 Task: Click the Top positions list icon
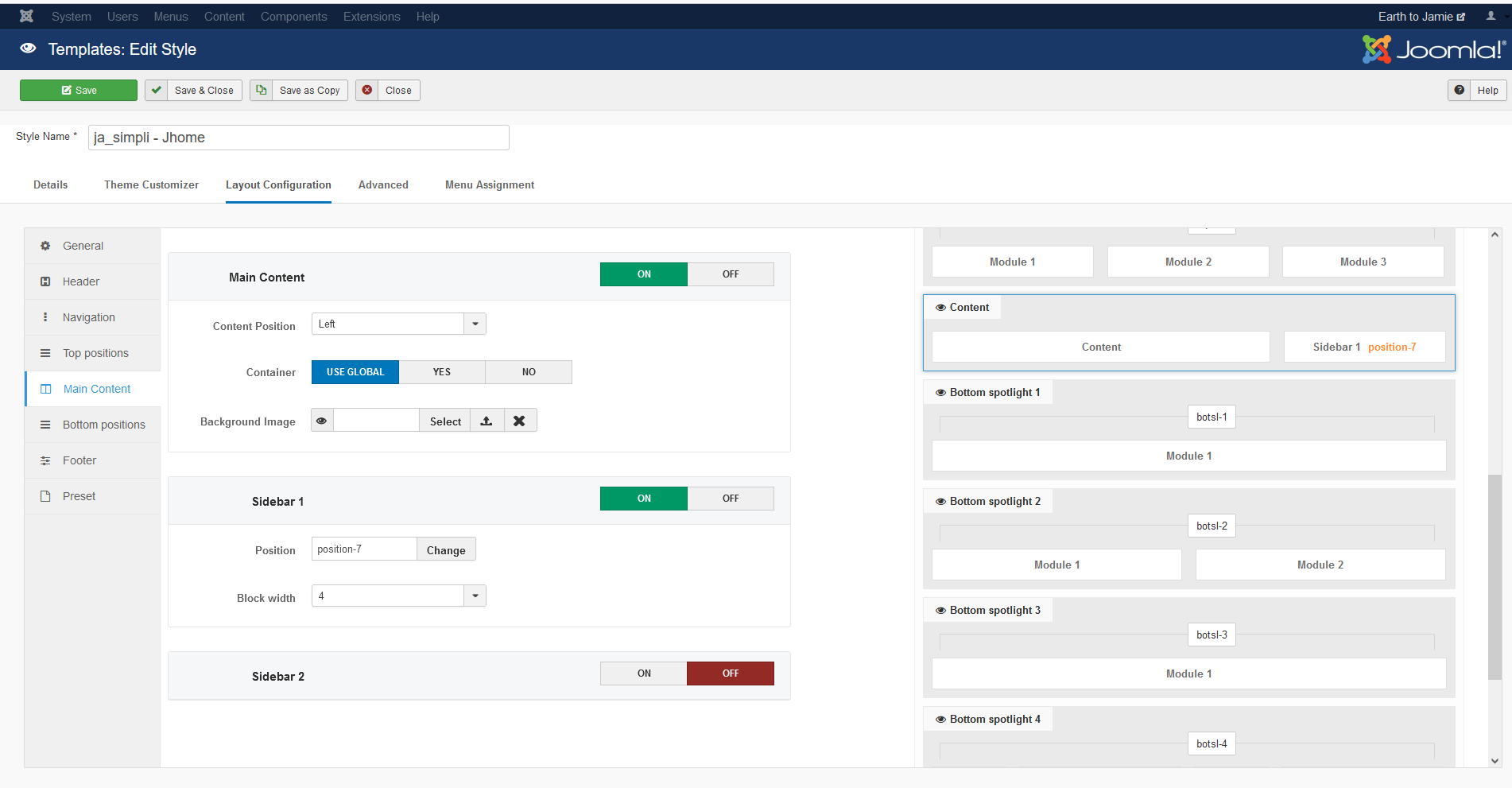[45, 353]
